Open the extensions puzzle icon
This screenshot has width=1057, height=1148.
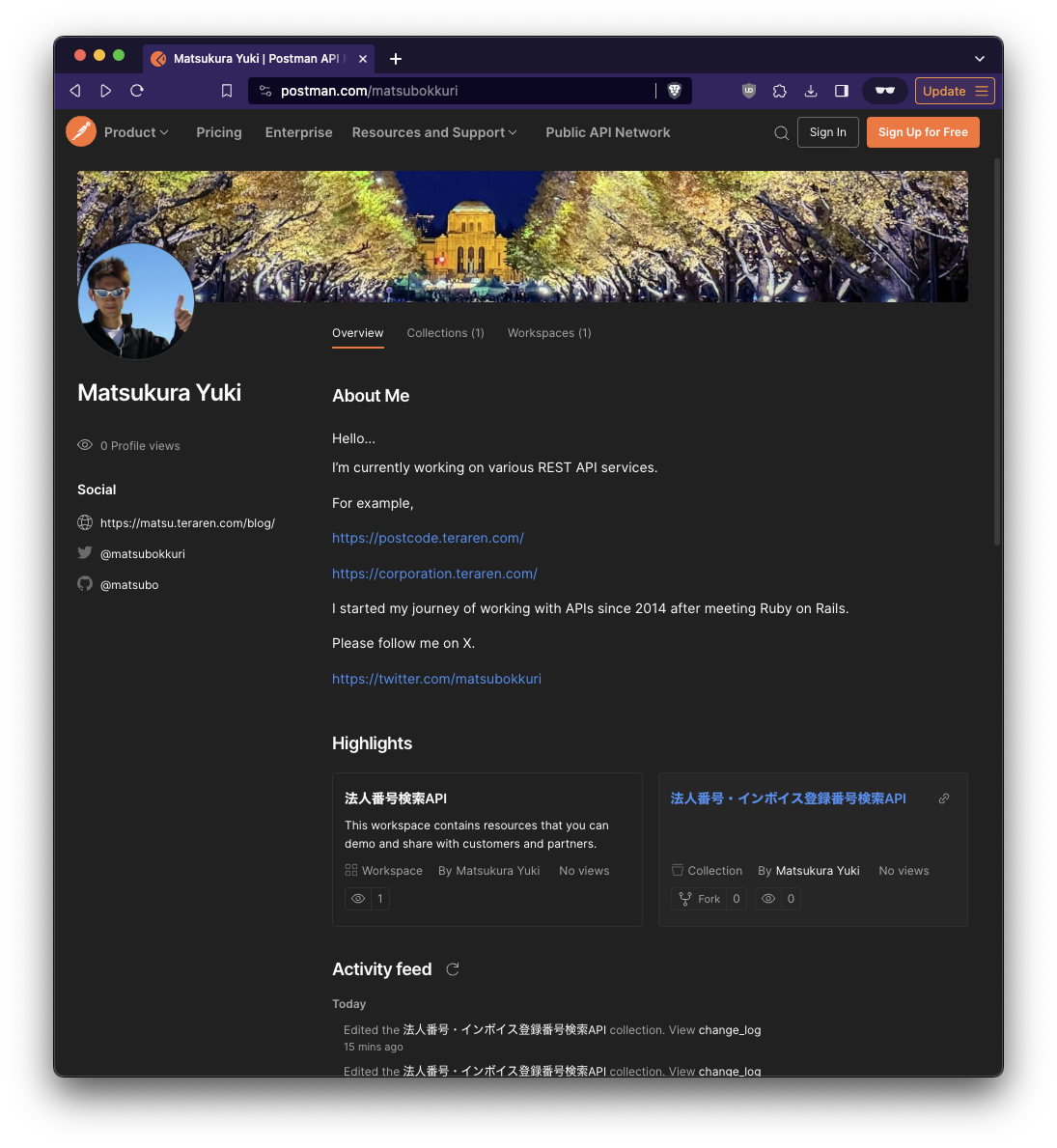780,91
